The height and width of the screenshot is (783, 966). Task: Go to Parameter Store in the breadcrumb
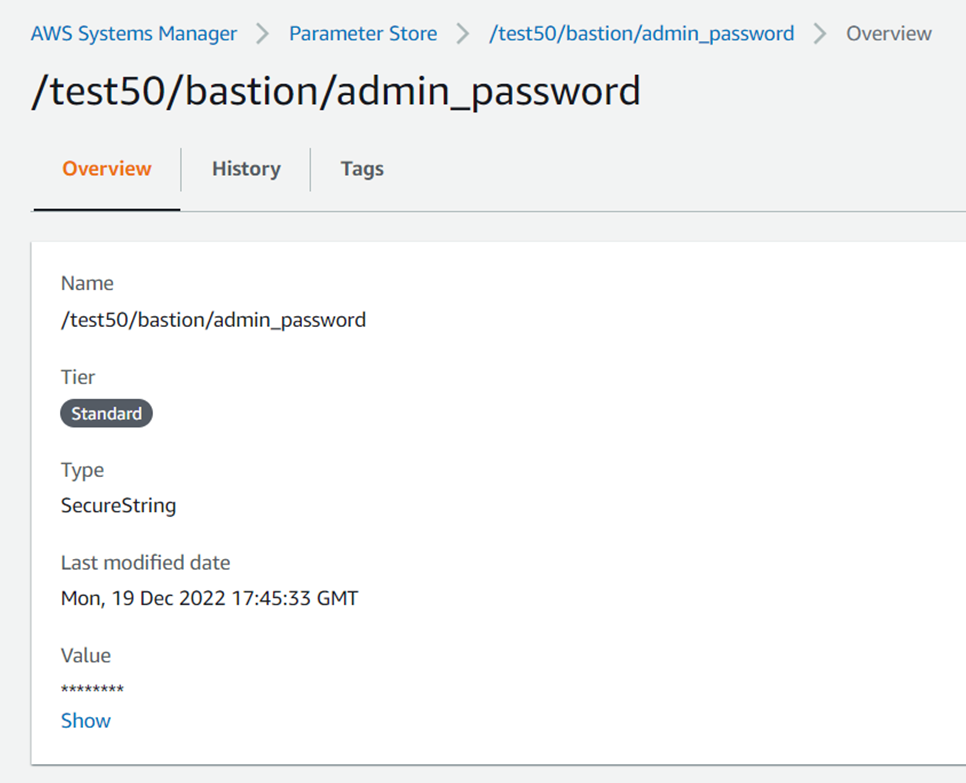point(363,34)
